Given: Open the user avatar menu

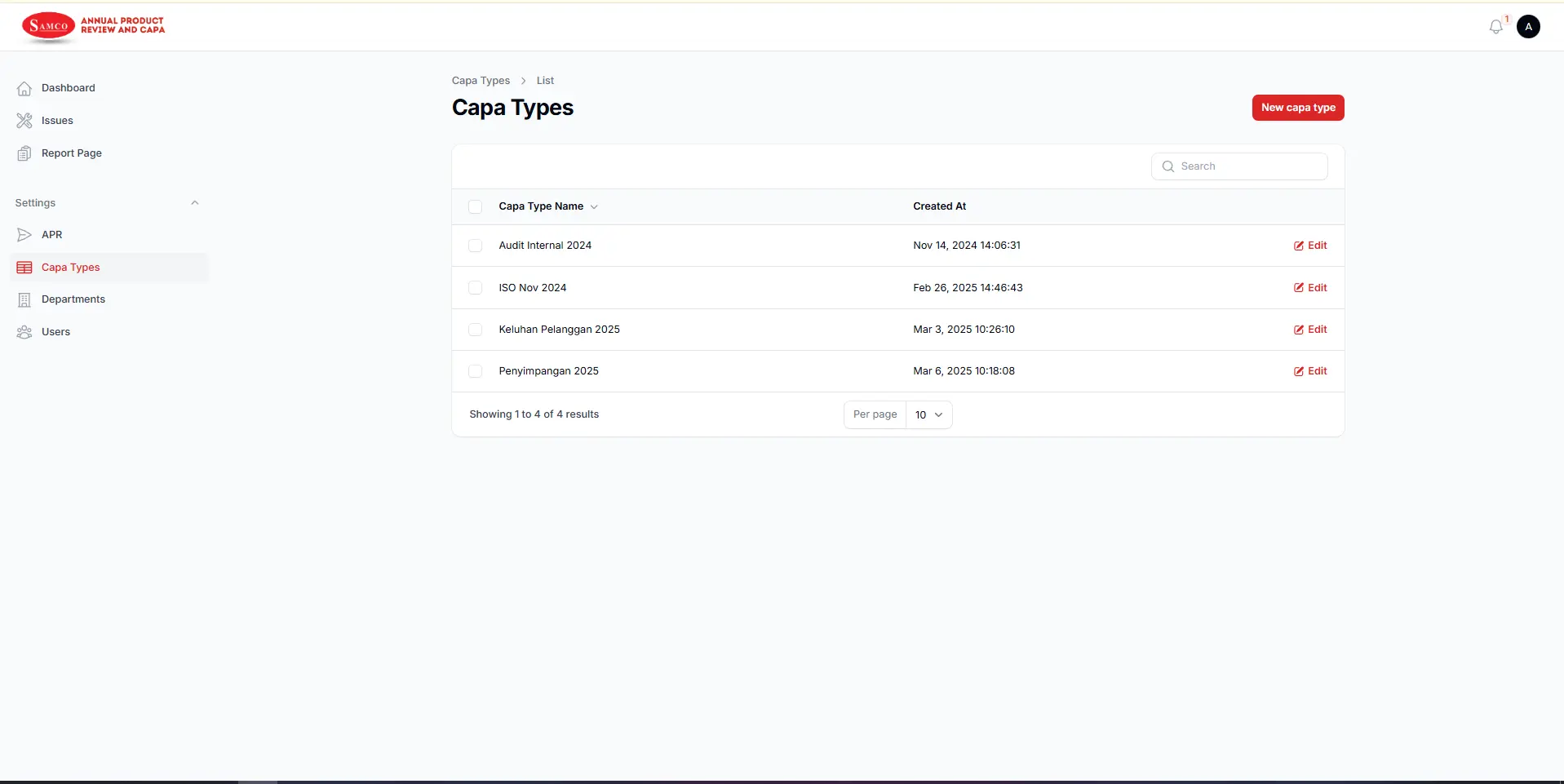Looking at the screenshot, I should coord(1527,26).
